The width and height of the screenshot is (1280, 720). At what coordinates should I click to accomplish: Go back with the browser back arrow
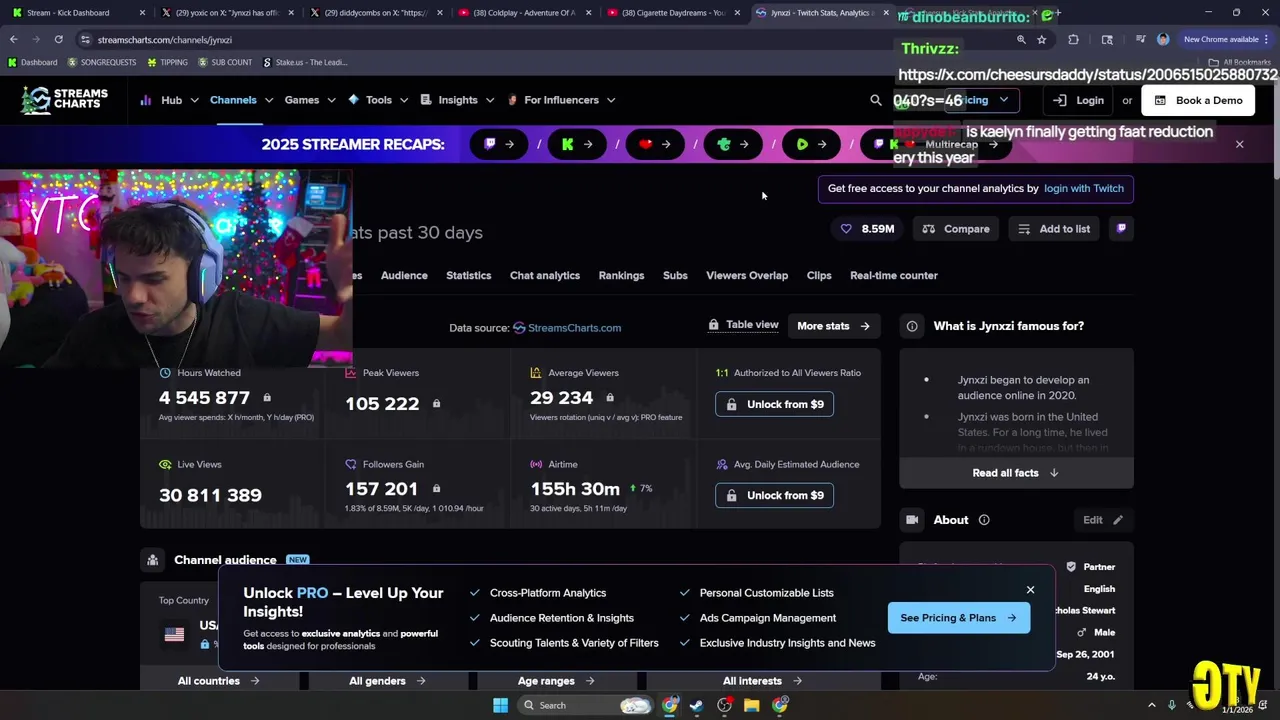tap(13, 39)
